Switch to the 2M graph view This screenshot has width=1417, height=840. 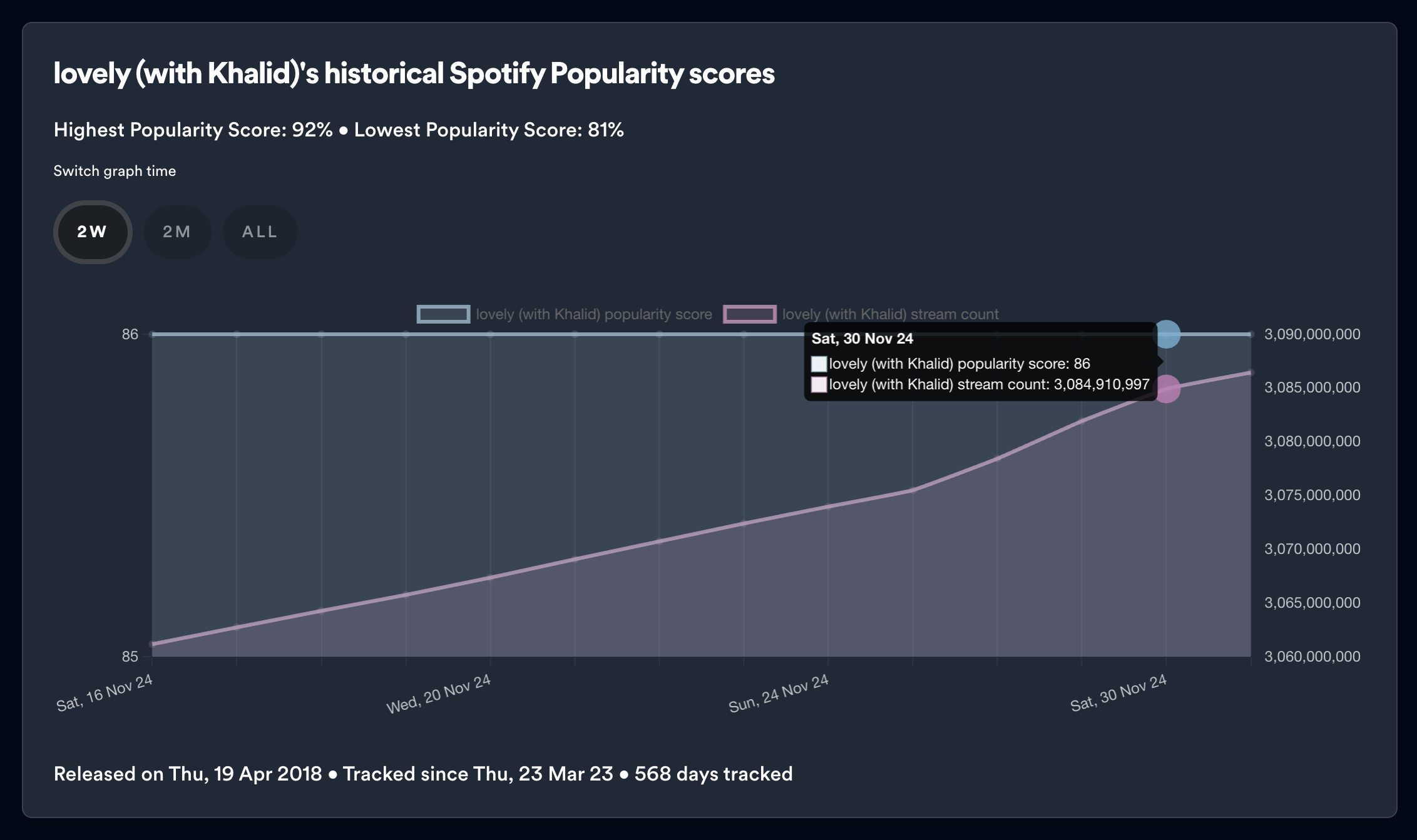pos(177,232)
